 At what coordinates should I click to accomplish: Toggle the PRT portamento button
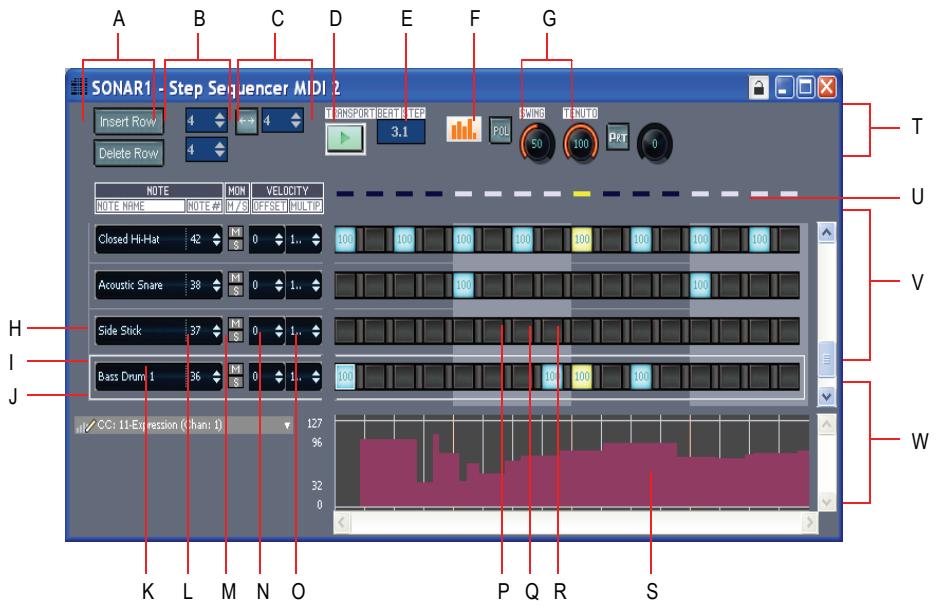618,137
